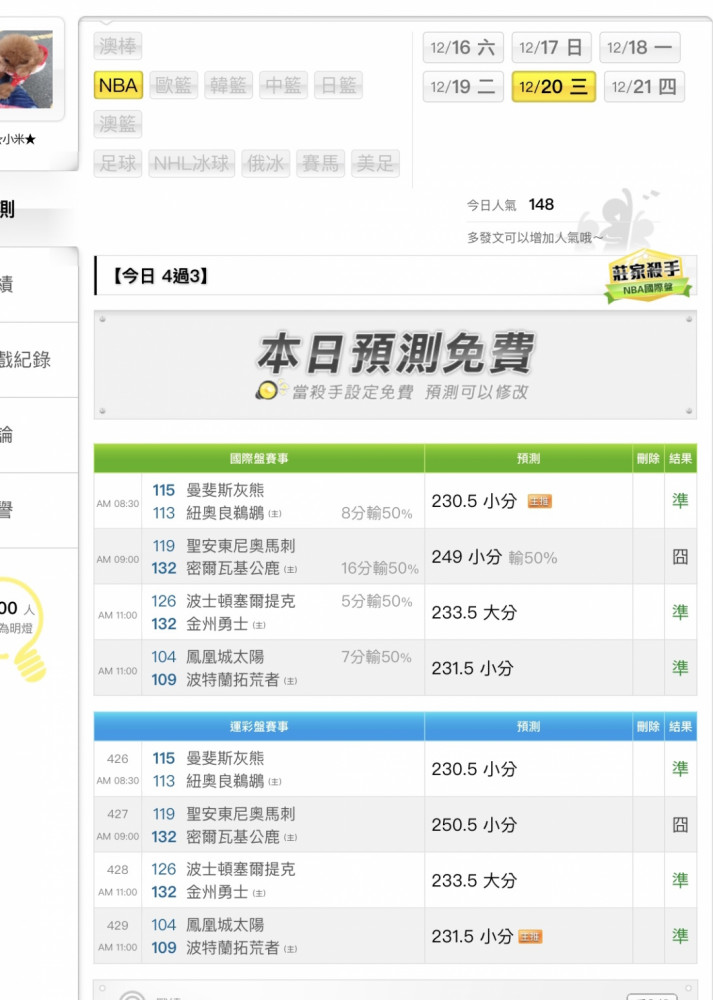Pick date 12/21 四

point(644,87)
